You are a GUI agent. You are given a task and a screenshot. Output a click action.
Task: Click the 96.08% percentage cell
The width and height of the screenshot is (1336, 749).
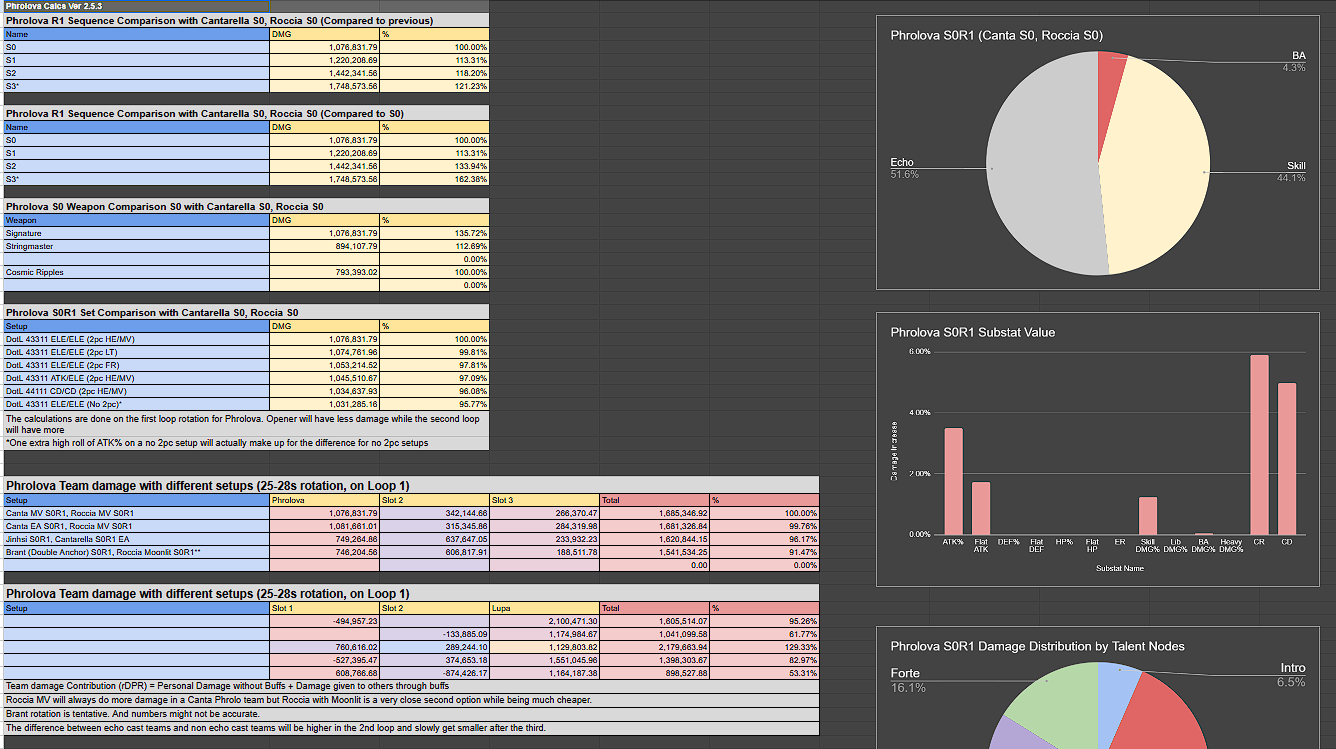[x=434, y=391]
